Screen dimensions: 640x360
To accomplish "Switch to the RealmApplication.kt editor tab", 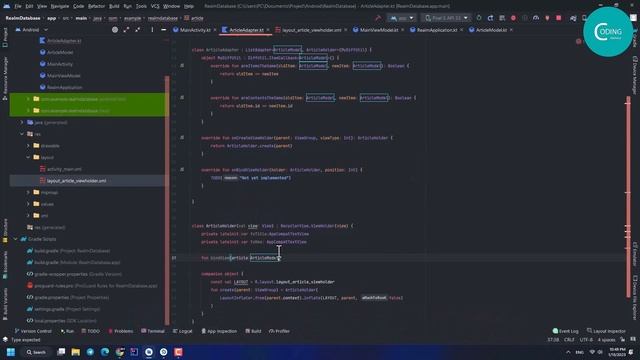I will (x=436, y=30).
